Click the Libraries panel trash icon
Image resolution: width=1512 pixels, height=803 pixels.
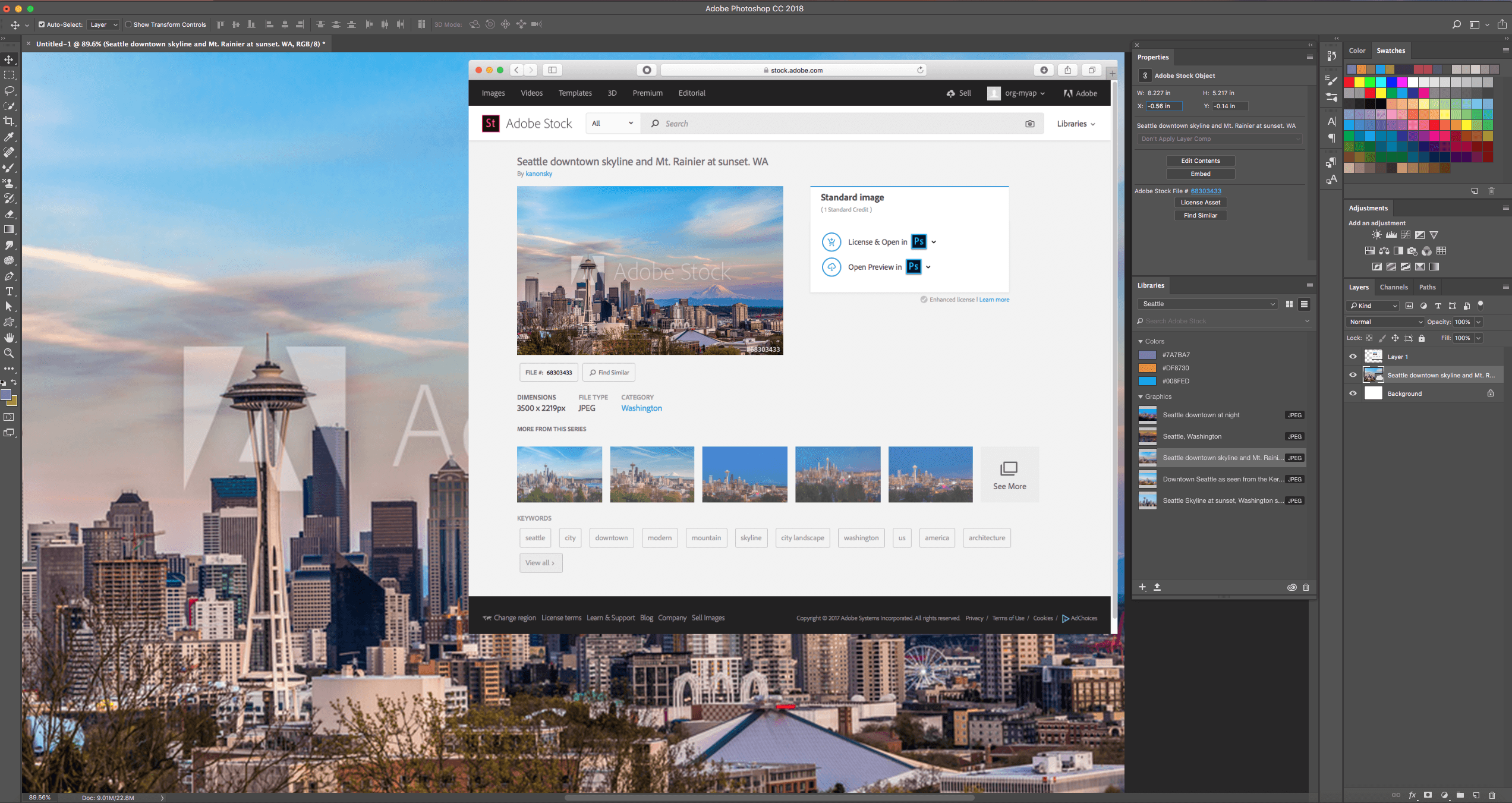click(1306, 587)
